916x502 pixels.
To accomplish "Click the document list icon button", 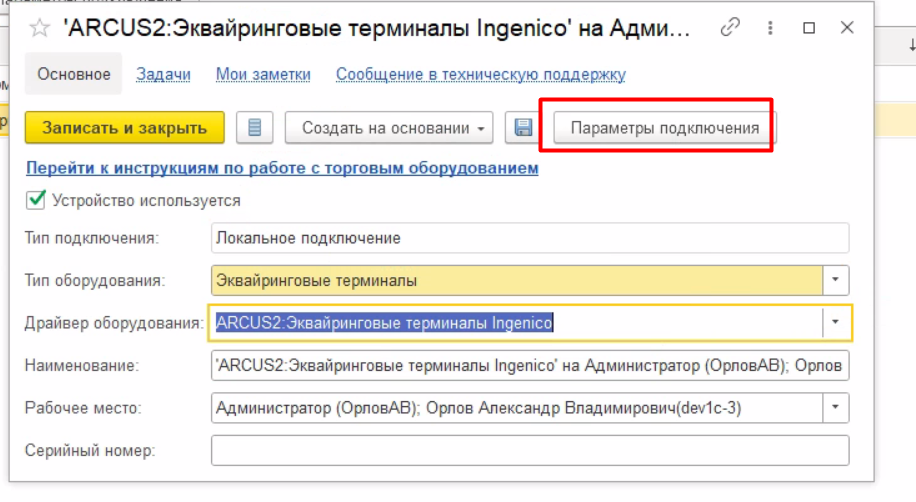I will [254, 128].
